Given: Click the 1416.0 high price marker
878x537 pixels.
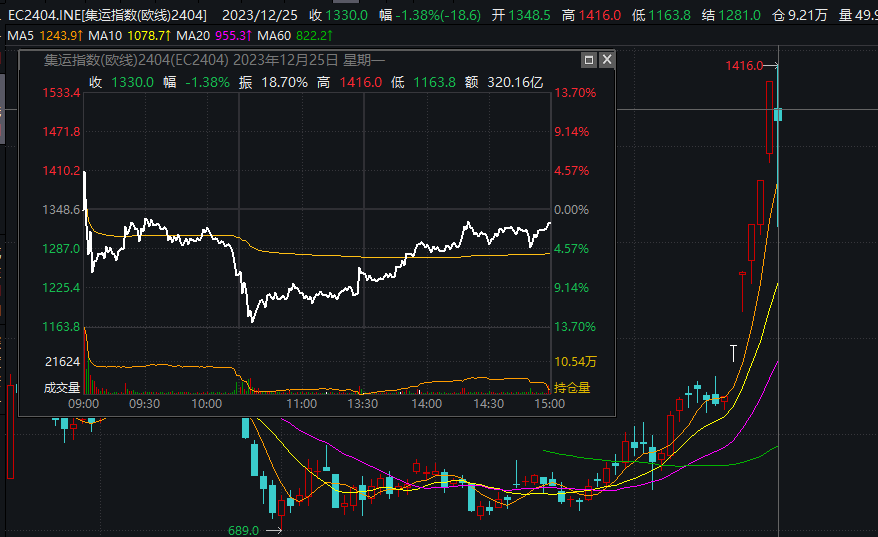Looking at the screenshot, I should pos(745,65).
